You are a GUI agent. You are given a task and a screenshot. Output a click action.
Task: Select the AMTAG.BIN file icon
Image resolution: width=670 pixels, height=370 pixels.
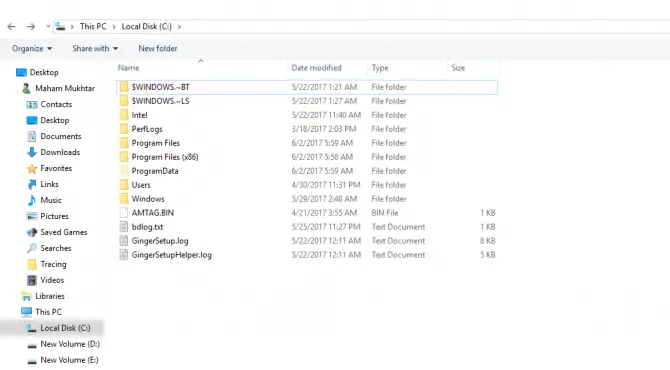click(x=123, y=213)
